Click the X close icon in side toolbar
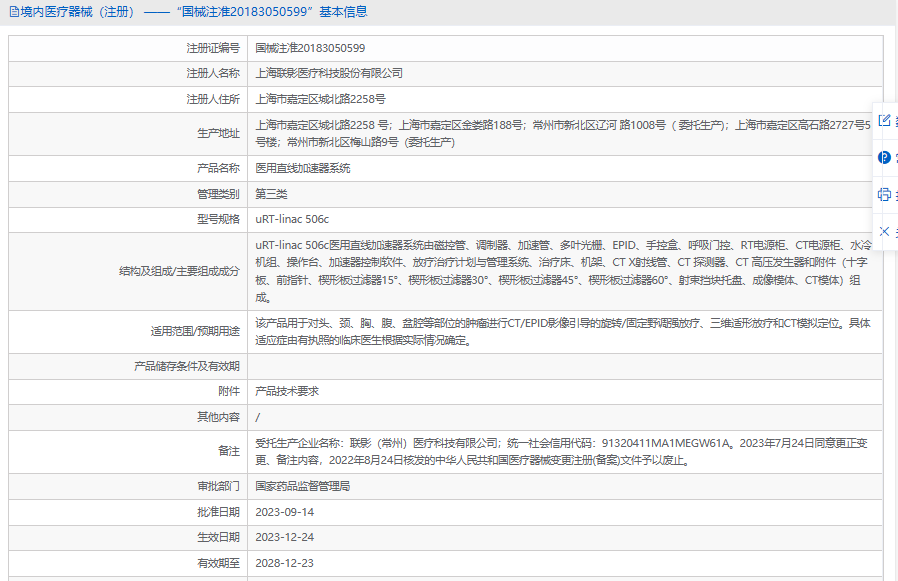The image size is (898, 581). 884,231
